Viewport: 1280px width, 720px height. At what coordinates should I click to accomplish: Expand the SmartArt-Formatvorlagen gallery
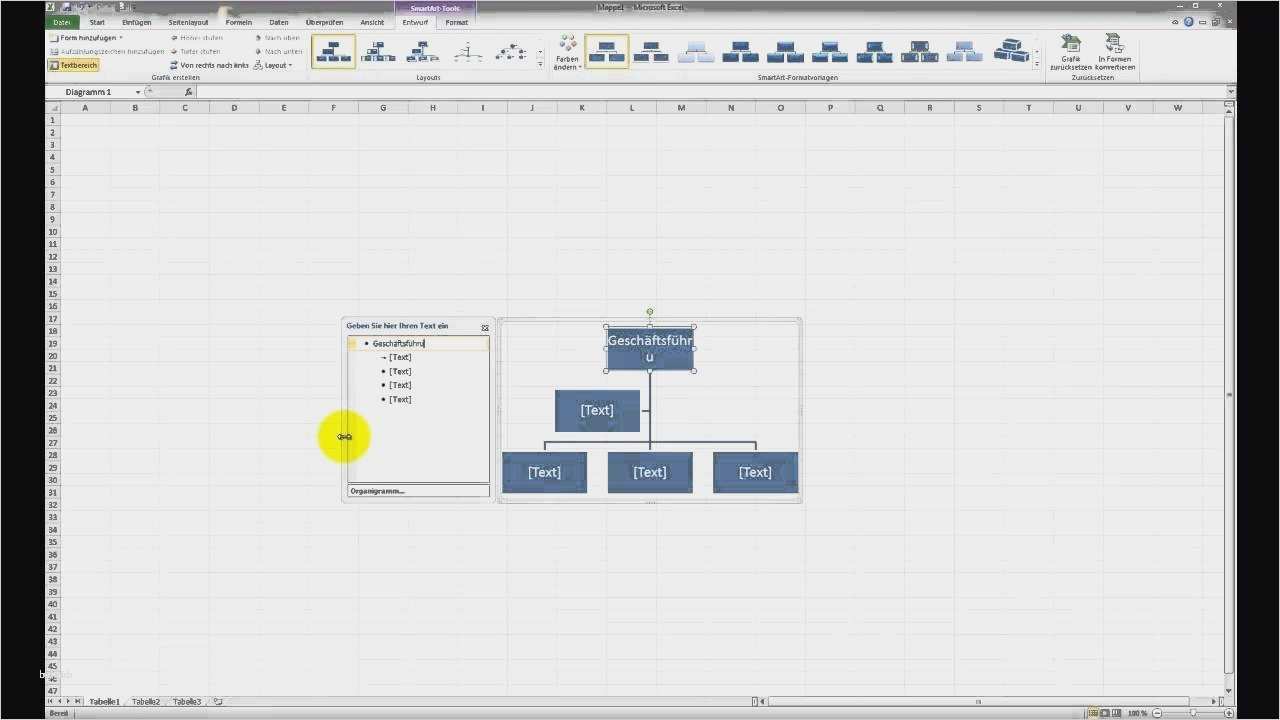[1037, 64]
